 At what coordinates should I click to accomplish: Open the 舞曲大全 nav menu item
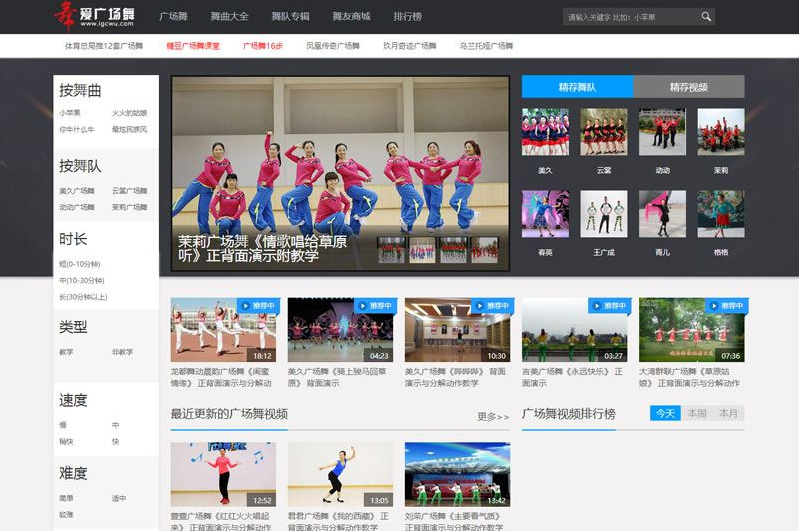229,16
